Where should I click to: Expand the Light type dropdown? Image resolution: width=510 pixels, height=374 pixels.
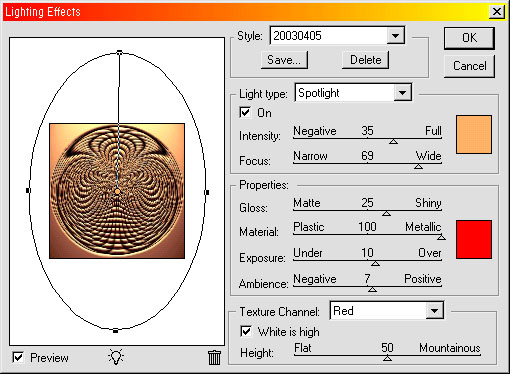pos(402,93)
